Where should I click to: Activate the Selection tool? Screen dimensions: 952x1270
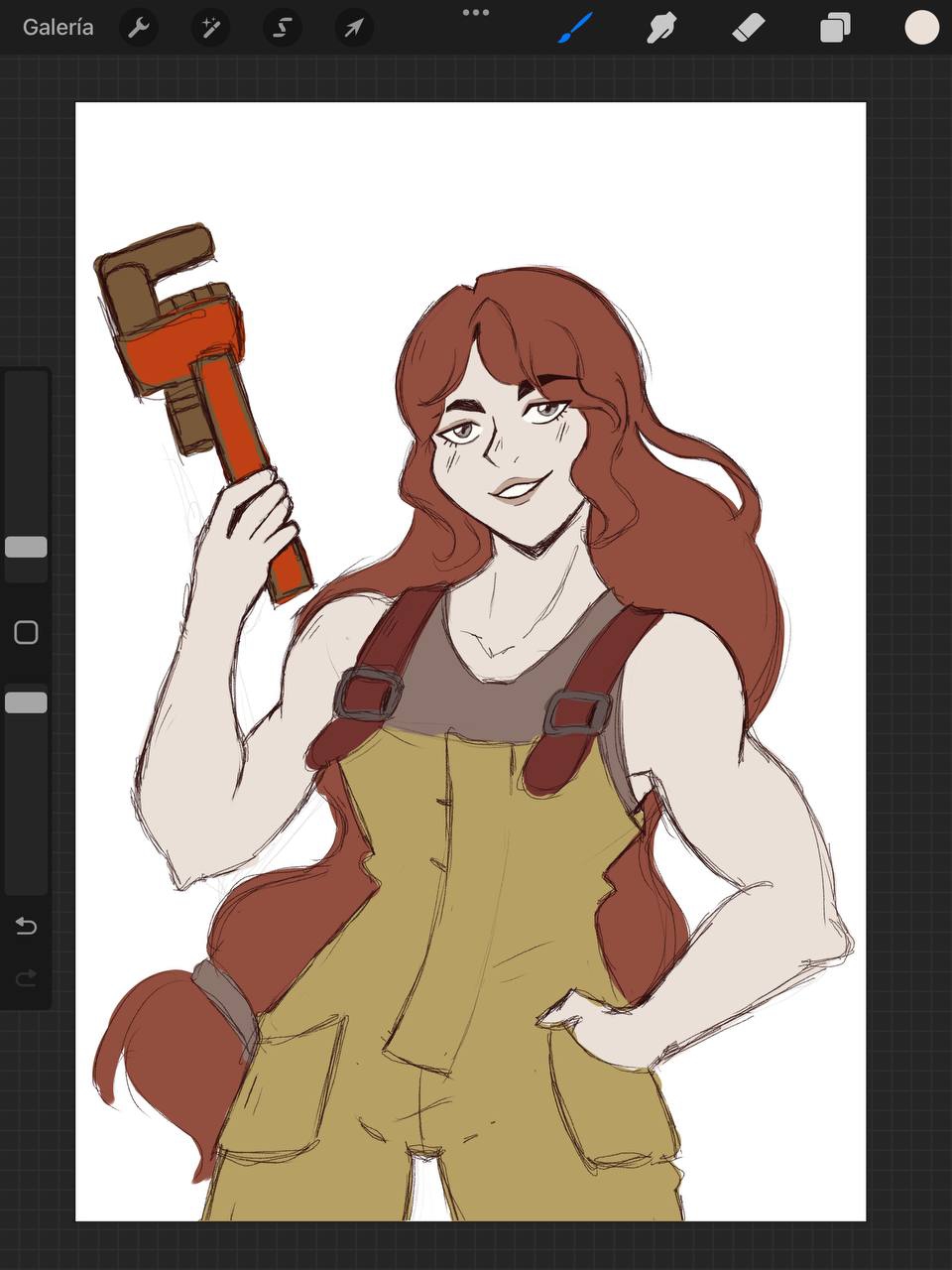click(x=282, y=28)
